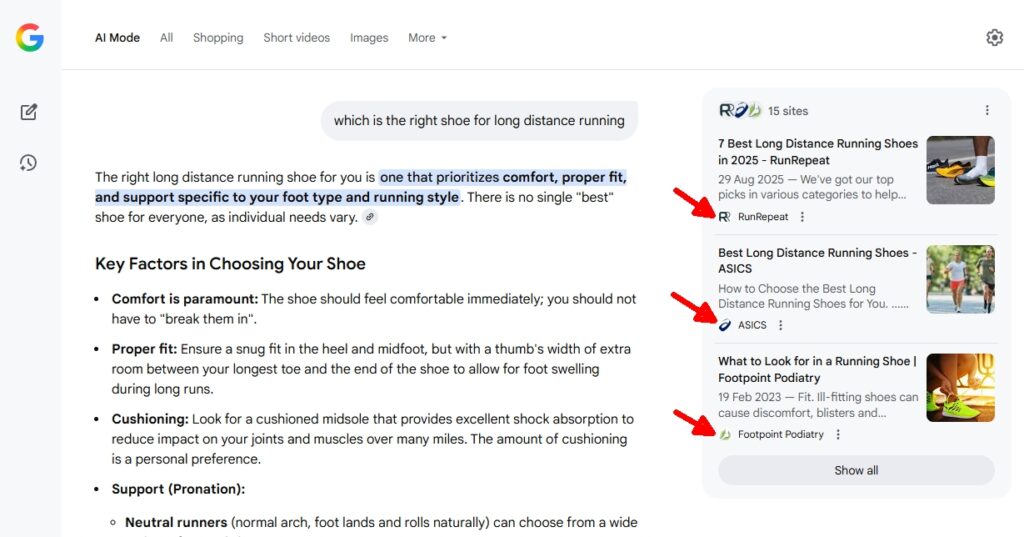Screen dimensions: 1024x537
Task: Click the link chip after intro paragraph
Action: [370, 217]
